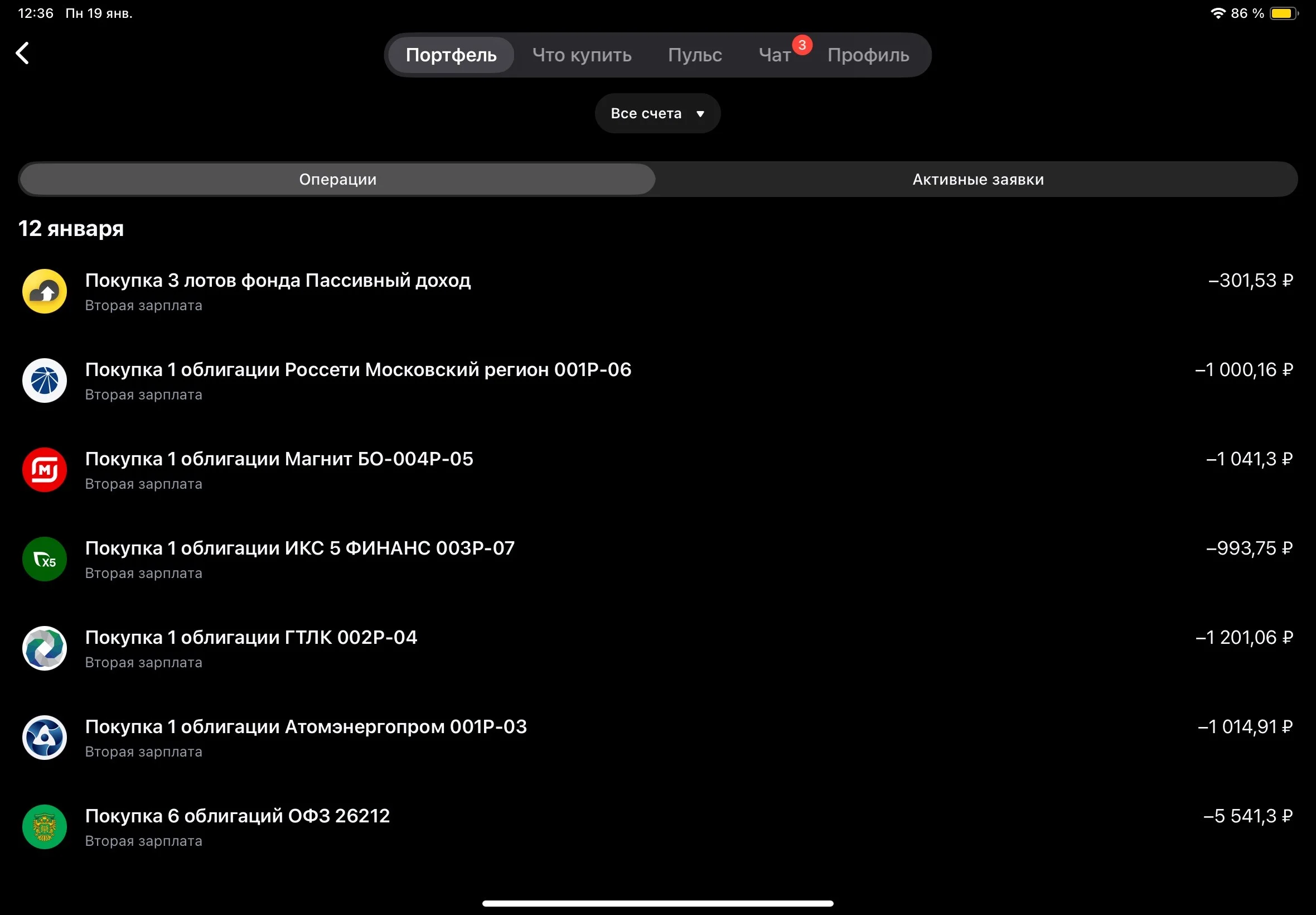Open Атомэнергопром 001P-03 bond purchase

pyautogui.click(x=657, y=738)
